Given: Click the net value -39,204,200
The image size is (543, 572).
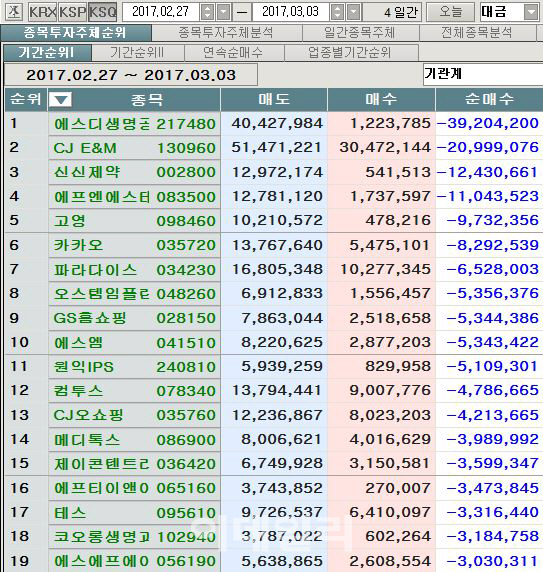Looking at the screenshot, I should tap(488, 123).
